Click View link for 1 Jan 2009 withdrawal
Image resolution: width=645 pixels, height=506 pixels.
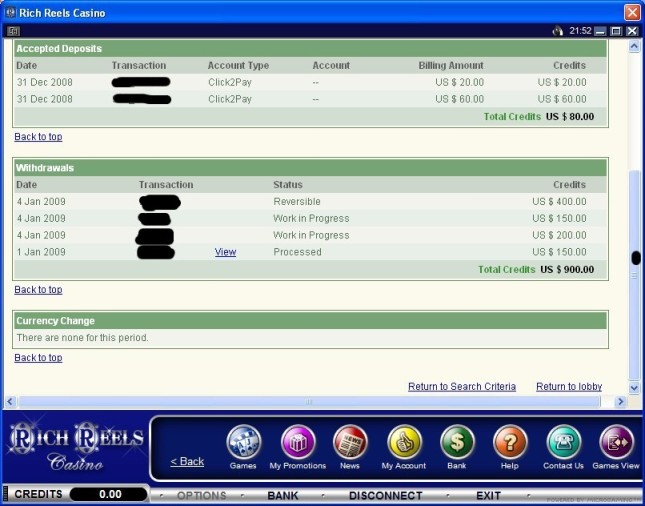tap(225, 252)
